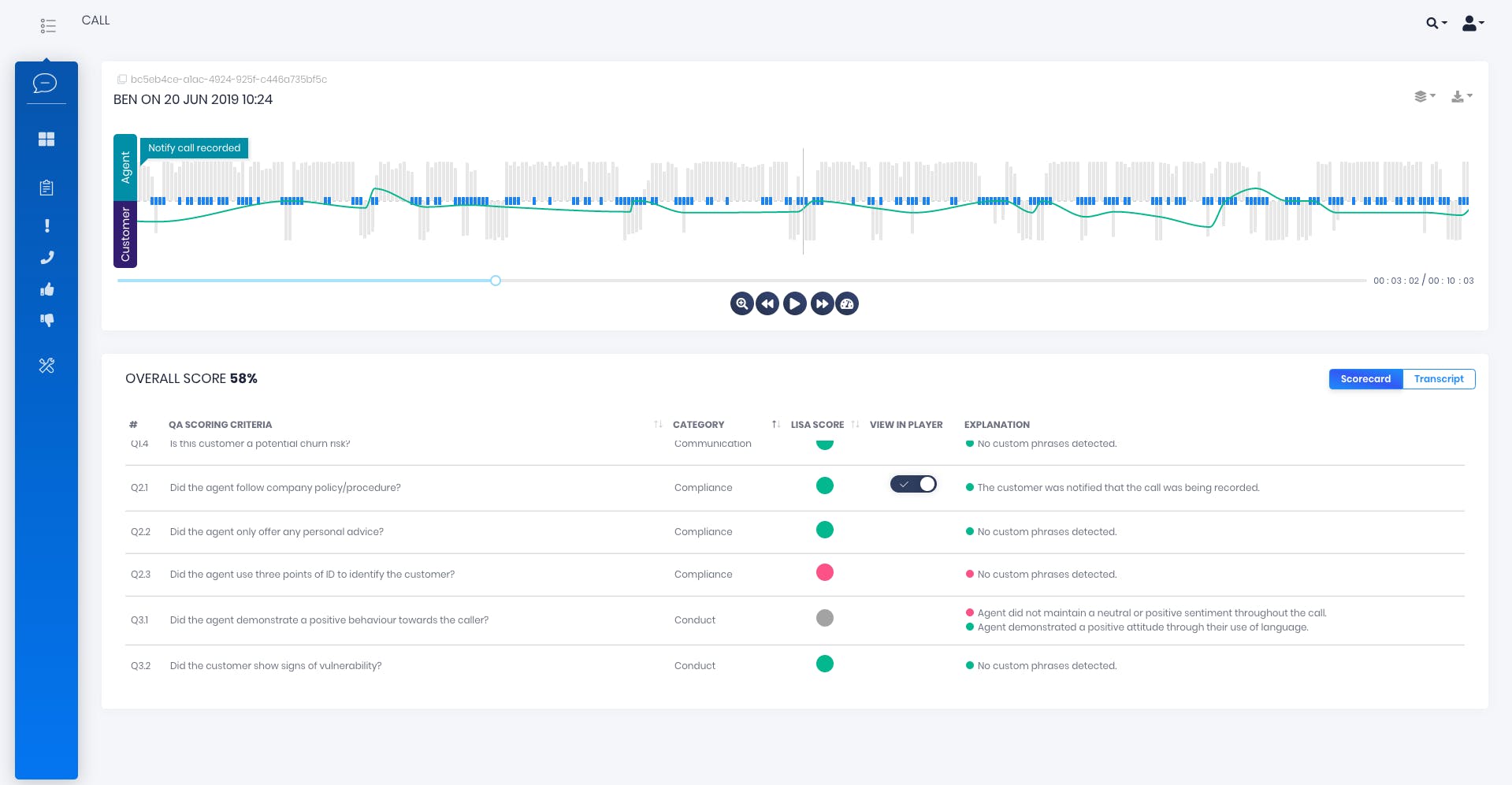Switch to the Transcript tab

coord(1439,379)
